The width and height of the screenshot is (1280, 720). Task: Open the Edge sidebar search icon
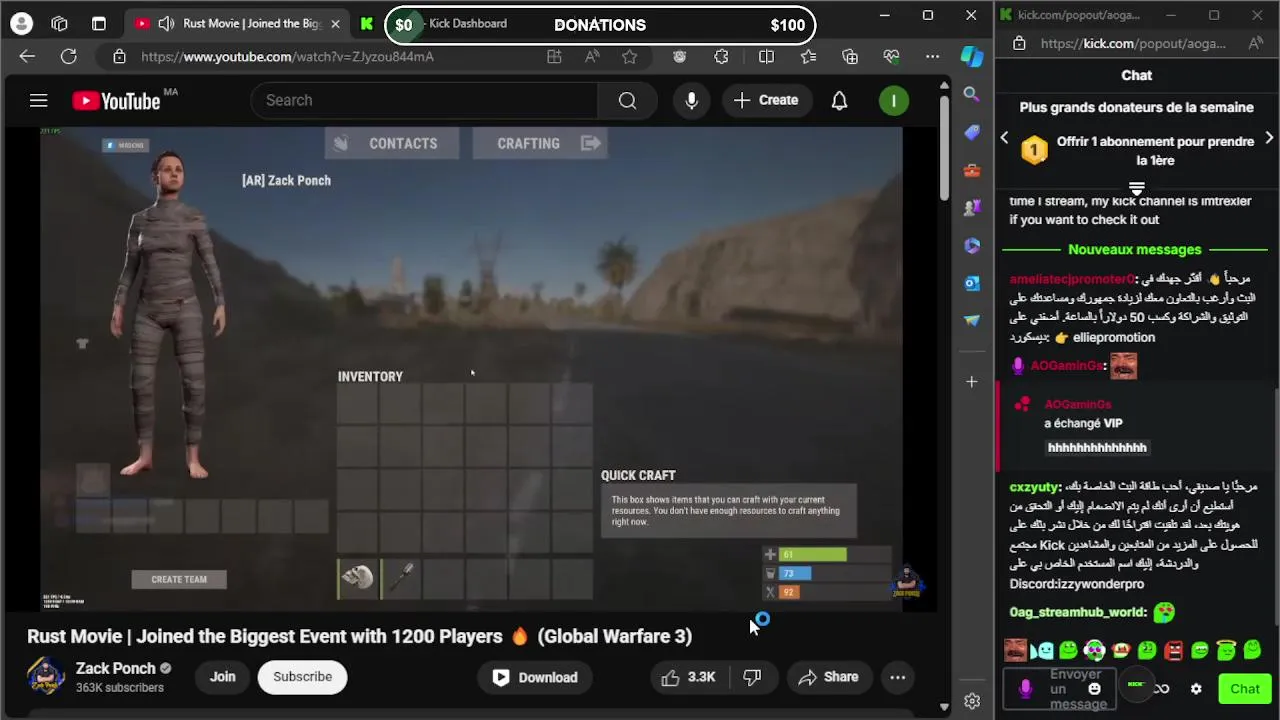pos(971,94)
